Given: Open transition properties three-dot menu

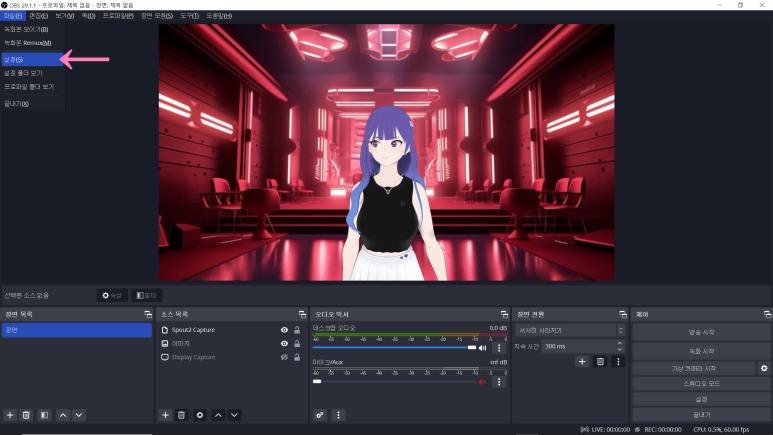Looking at the screenshot, I should coord(618,362).
